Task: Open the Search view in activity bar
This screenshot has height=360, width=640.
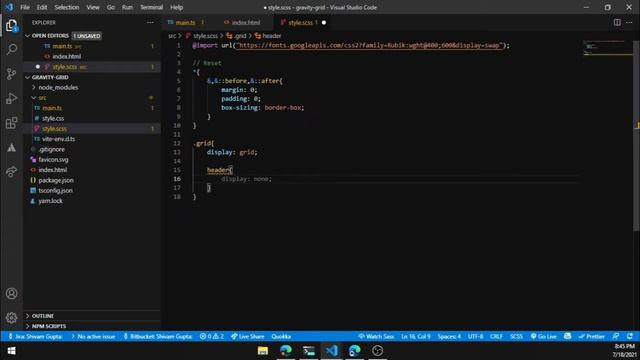Action: [11, 49]
